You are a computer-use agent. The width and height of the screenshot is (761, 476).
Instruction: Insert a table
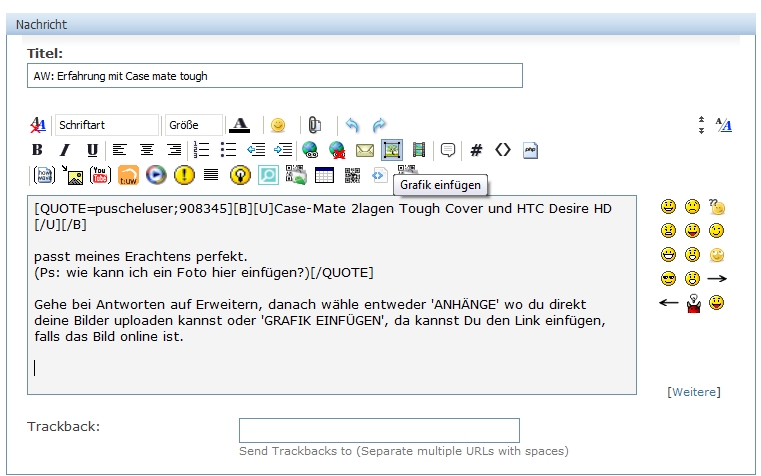pyautogui.click(x=324, y=175)
